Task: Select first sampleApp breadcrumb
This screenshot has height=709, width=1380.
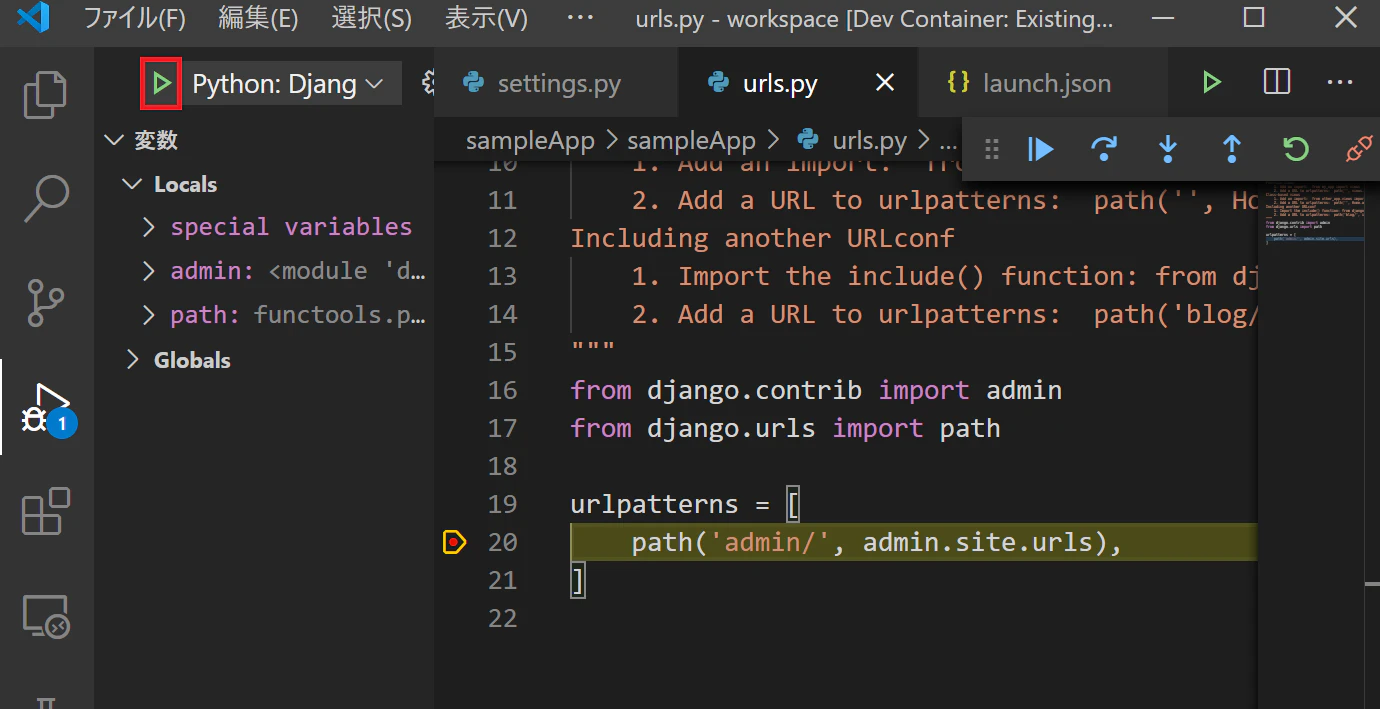Action: [530, 141]
